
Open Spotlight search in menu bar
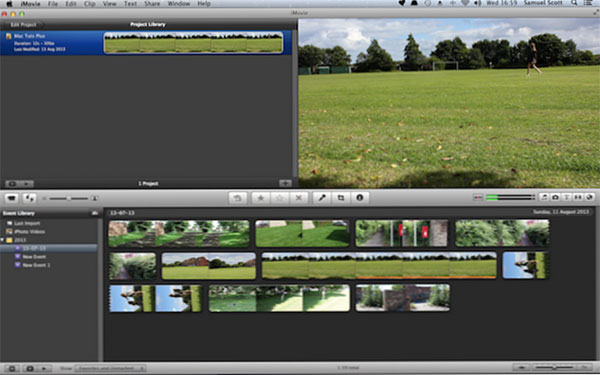(x=574, y=3)
